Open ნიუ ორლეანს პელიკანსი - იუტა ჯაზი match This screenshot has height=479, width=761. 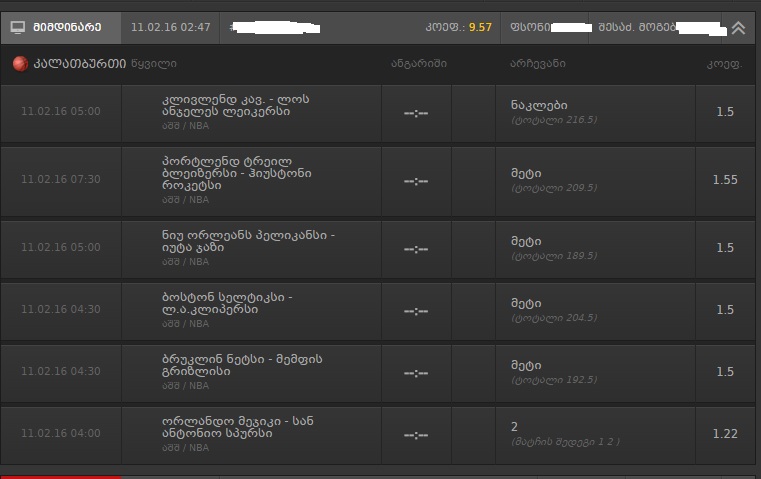coord(248,241)
